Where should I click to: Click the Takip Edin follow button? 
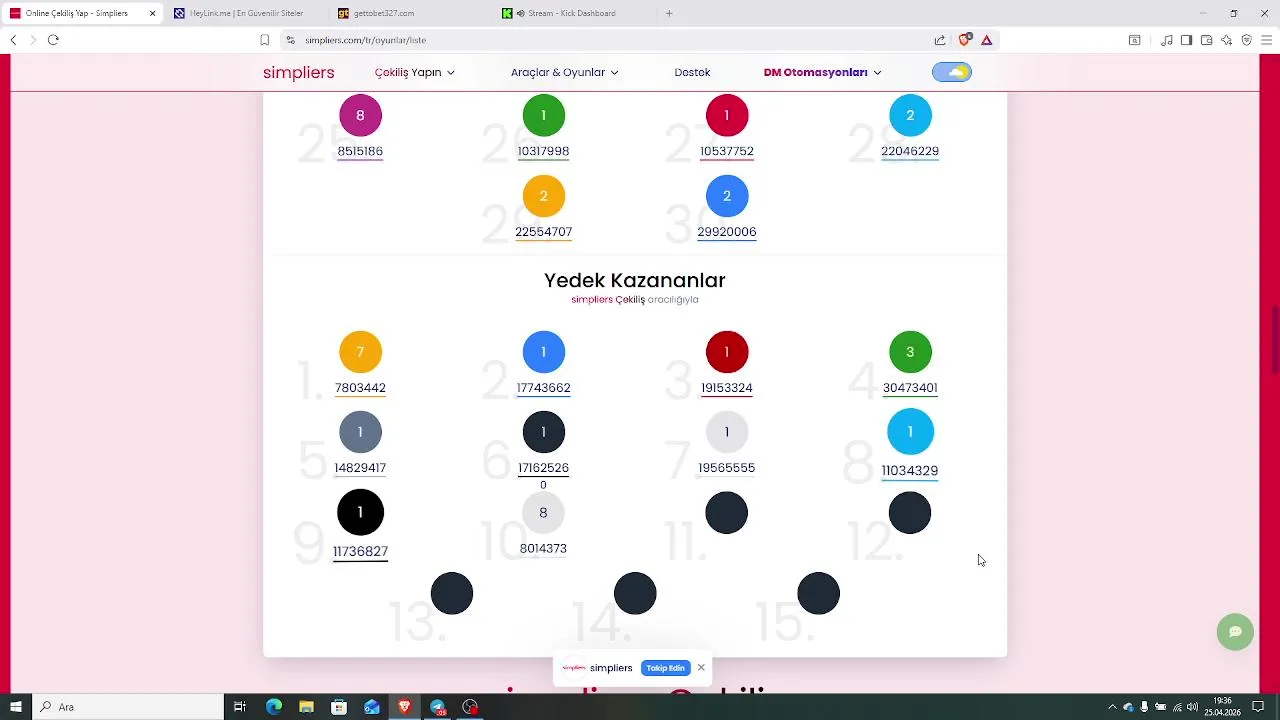[x=665, y=668]
